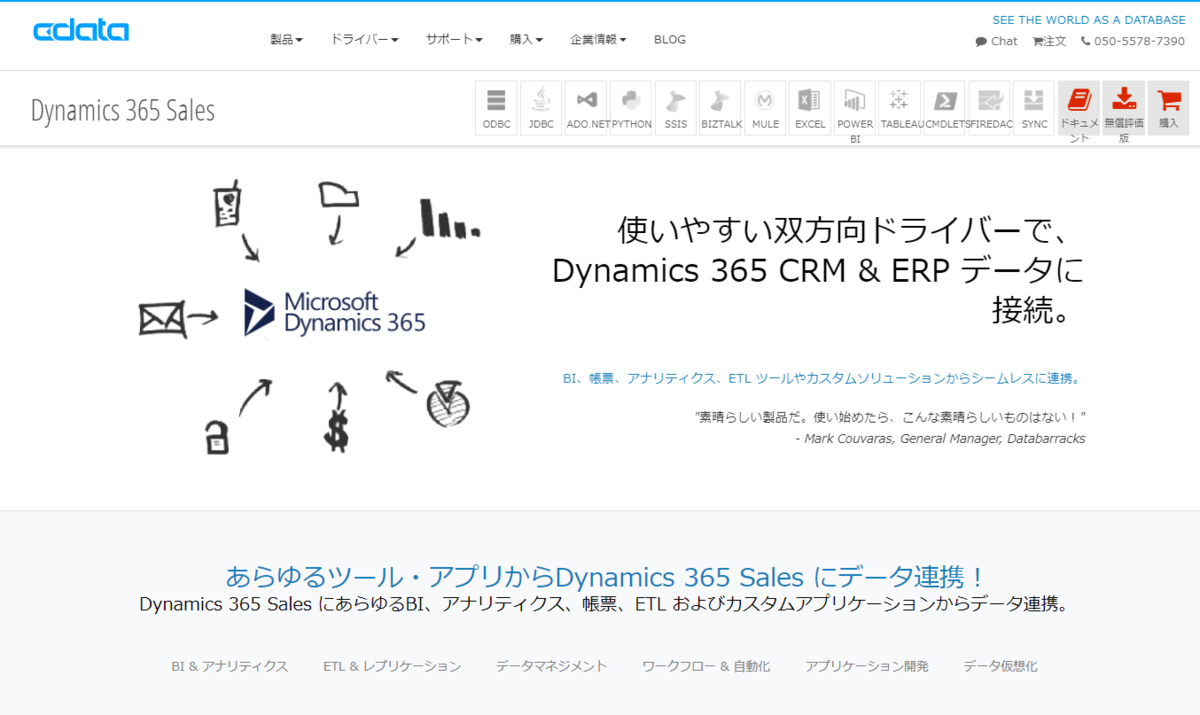Click the red shopping cart purchase icon
Viewport: 1200px width, 715px height.
[x=1168, y=108]
